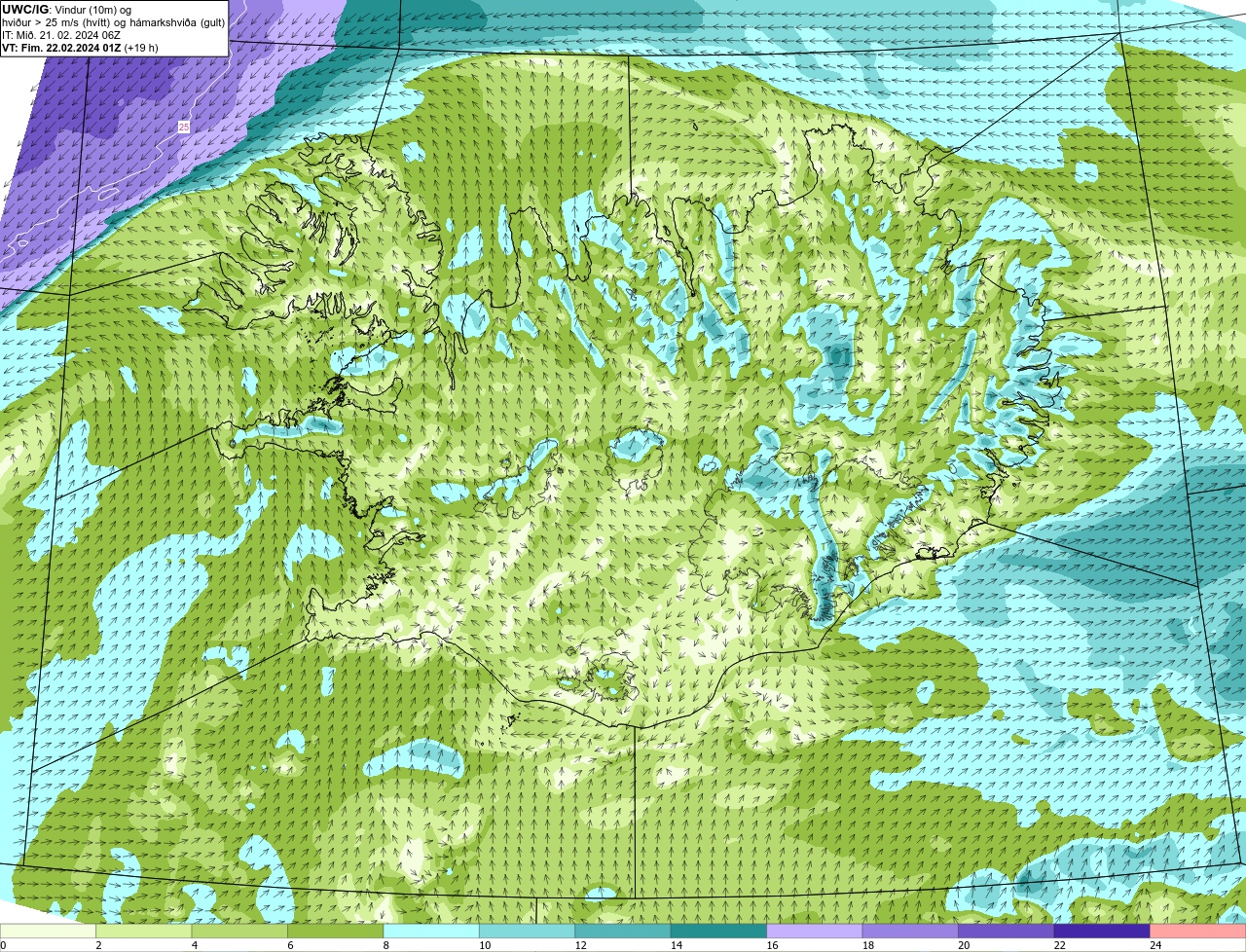Image resolution: width=1246 pixels, height=952 pixels.
Task: Click the legend scale number '8'
Action: [x=386, y=945]
